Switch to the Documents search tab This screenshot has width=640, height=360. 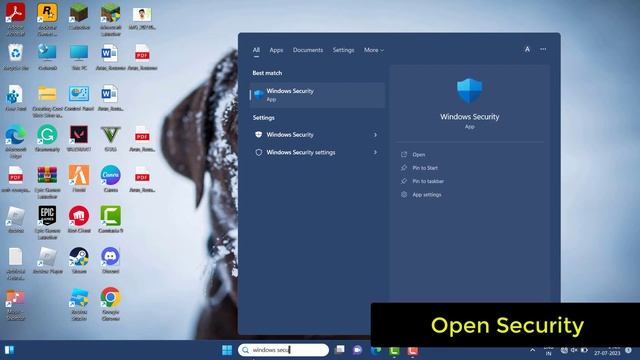308,50
